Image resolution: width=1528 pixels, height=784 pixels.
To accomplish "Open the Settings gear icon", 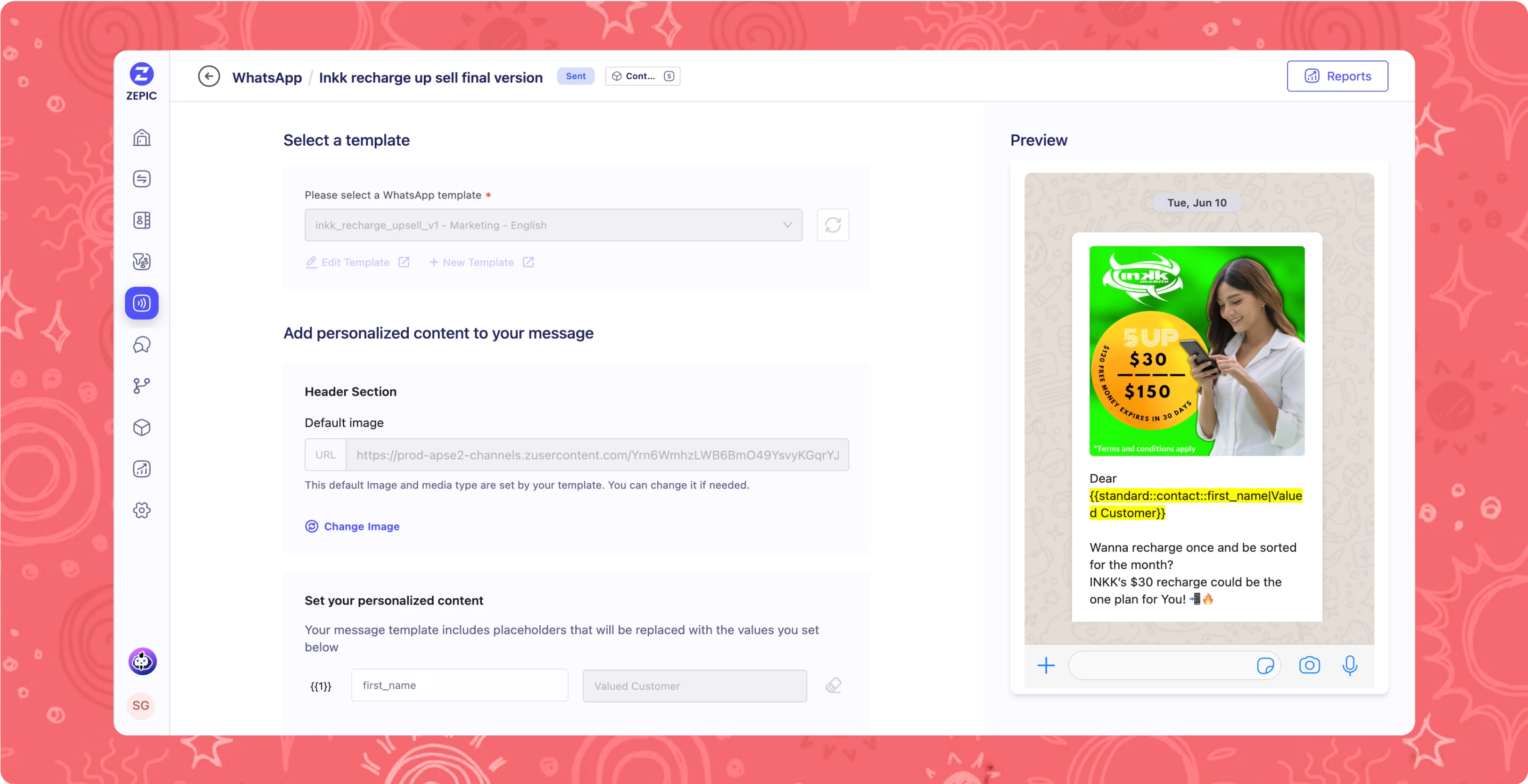I will (x=141, y=510).
